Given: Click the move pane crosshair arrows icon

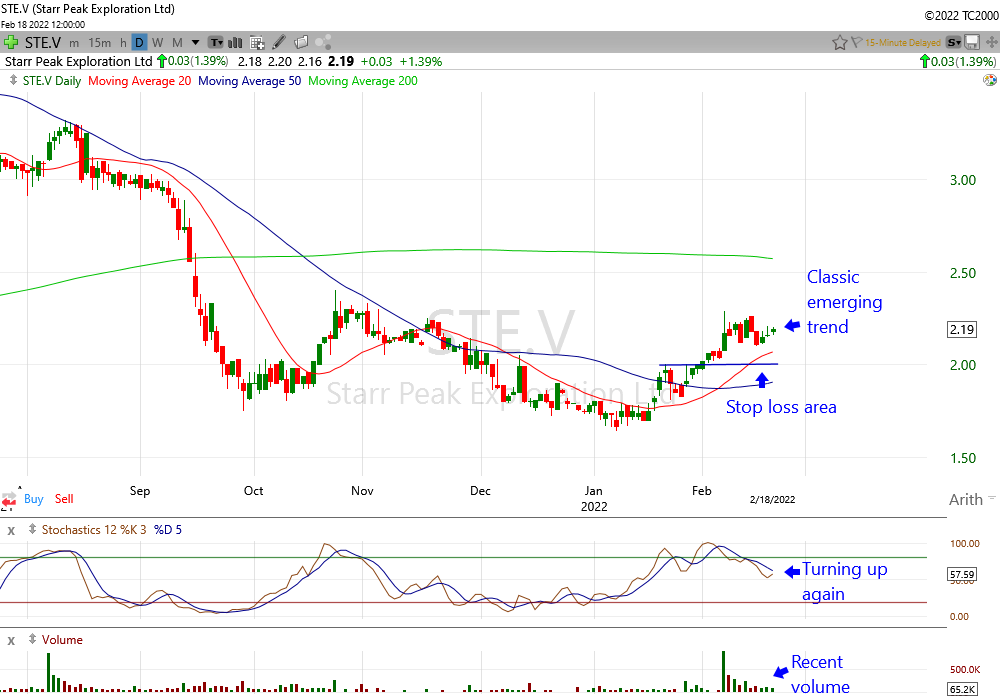Looking at the screenshot, I should (x=992, y=43).
